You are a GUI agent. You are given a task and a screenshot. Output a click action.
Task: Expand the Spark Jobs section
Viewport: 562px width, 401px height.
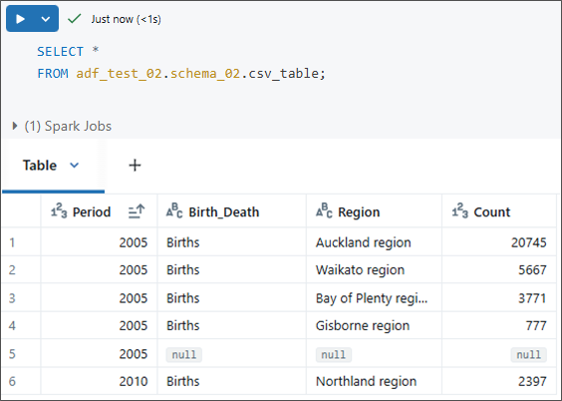(15, 126)
